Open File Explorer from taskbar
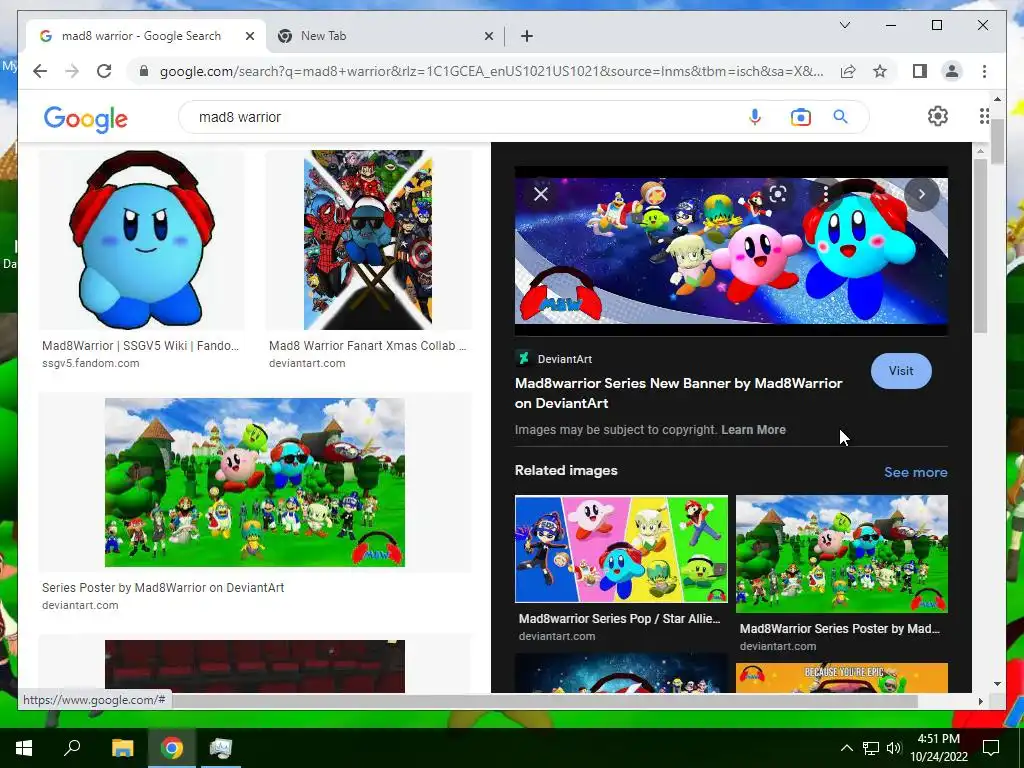Viewport: 1024px width, 768px height. [122, 748]
